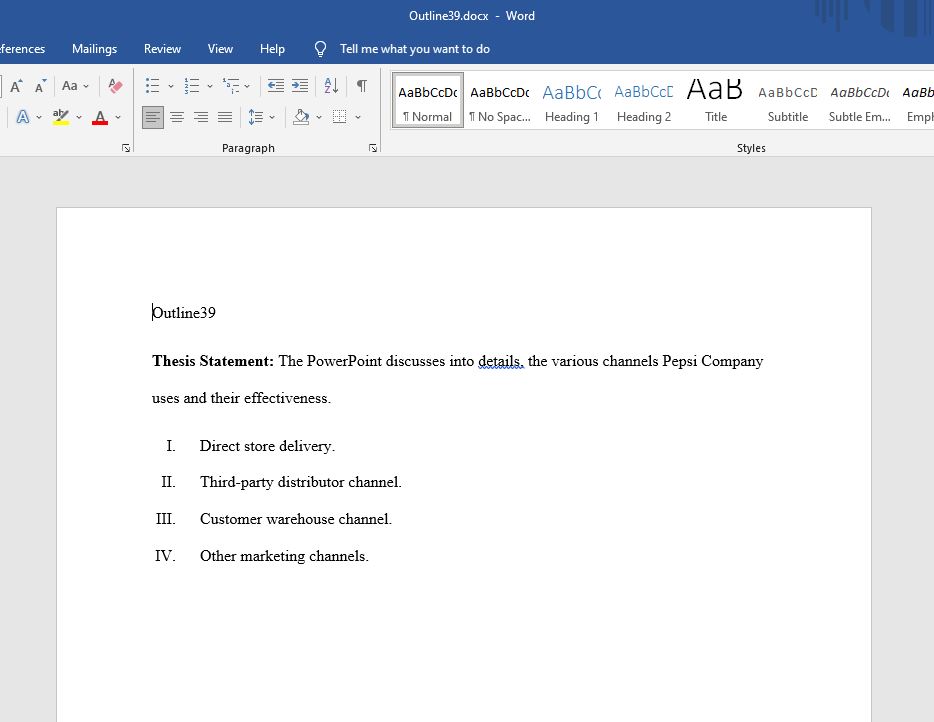This screenshot has height=722, width=934.
Task: Create a multilevel list
Action: (231, 86)
